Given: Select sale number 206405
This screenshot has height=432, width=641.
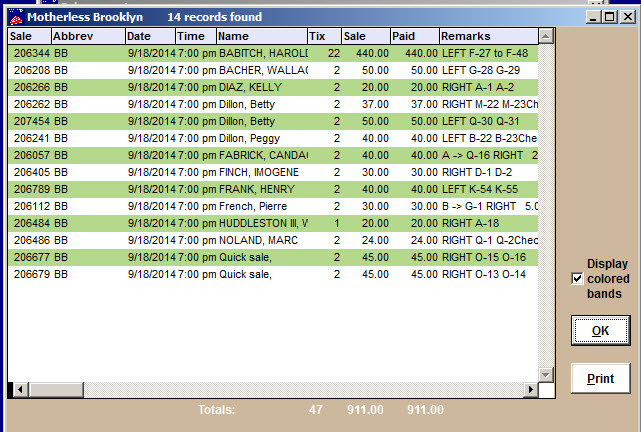Looking at the screenshot, I should [32, 172].
